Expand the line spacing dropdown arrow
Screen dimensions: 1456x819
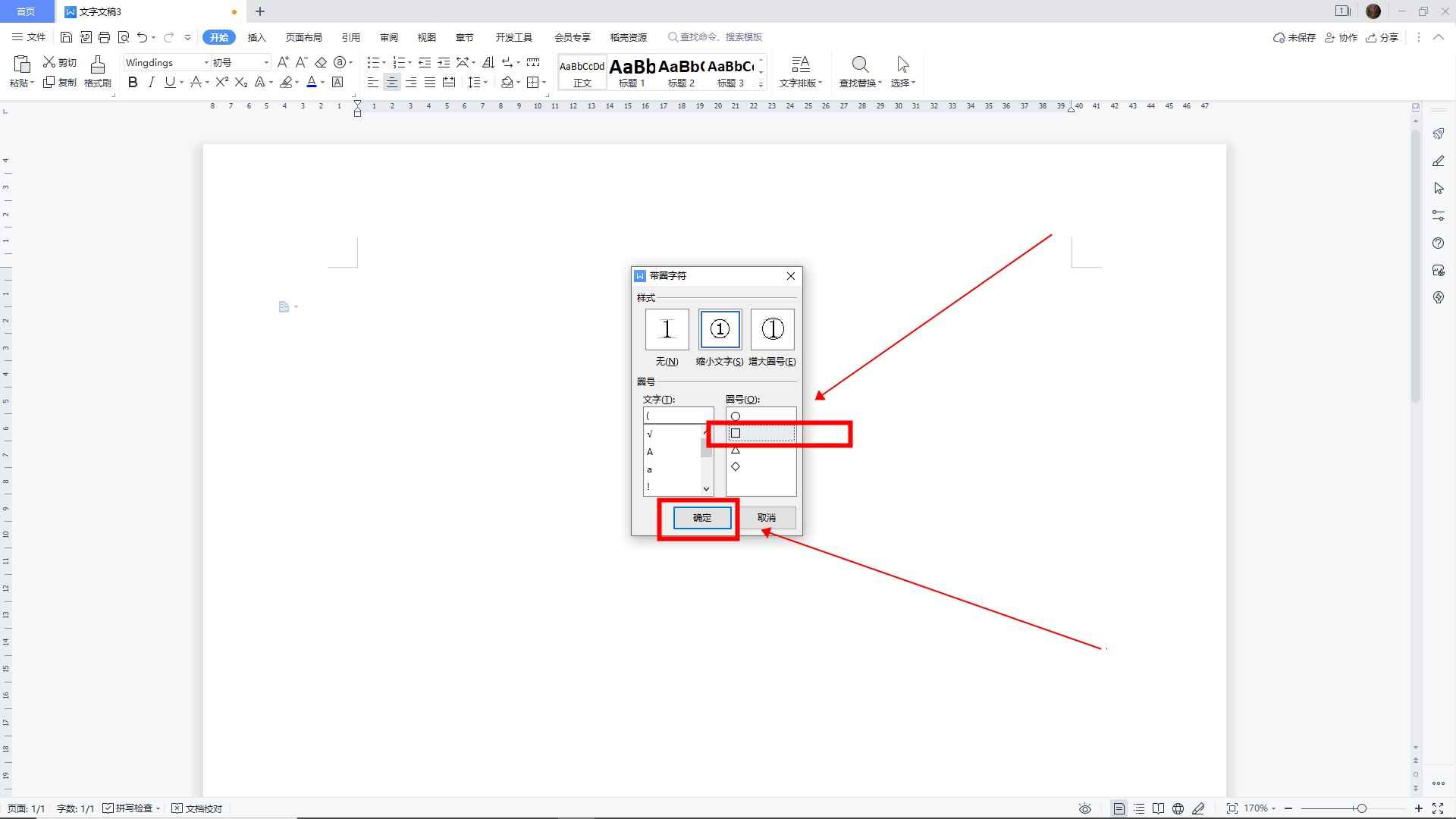pos(485,82)
